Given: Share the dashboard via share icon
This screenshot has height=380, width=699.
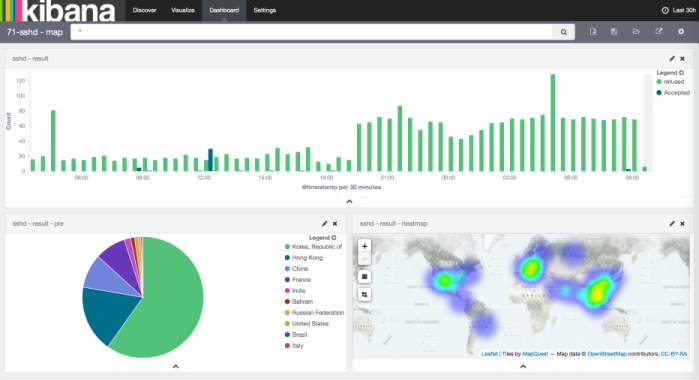Looking at the screenshot, I should coord(658,32).
